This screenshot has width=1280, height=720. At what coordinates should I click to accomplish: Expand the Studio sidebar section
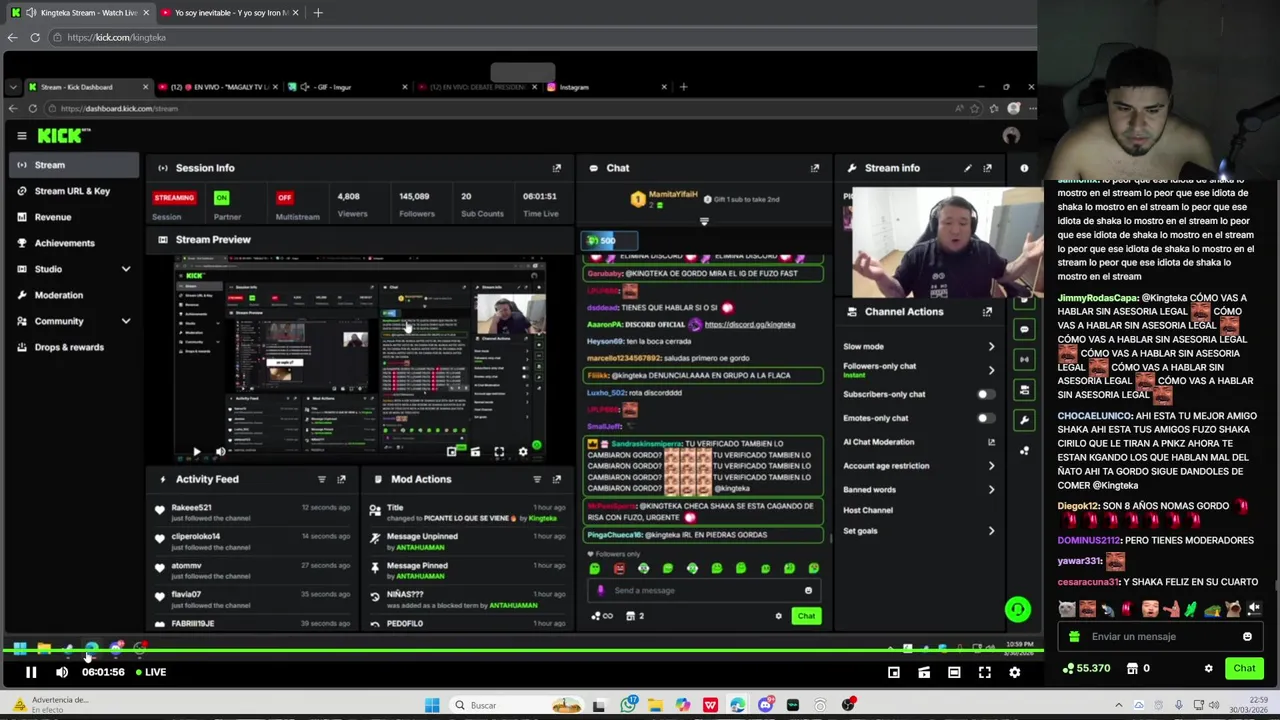126,269
